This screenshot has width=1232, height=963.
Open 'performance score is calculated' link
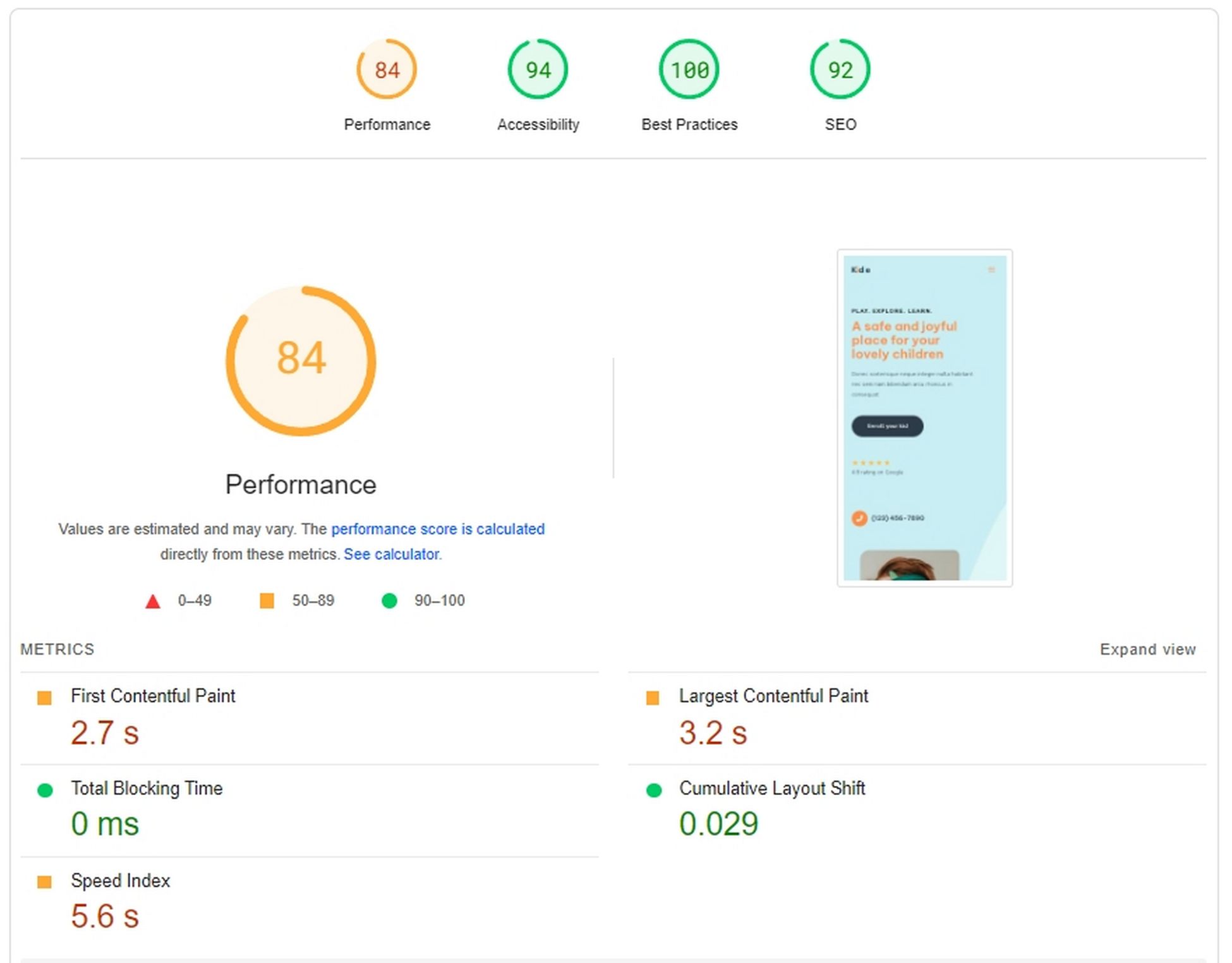click(438, 529)
